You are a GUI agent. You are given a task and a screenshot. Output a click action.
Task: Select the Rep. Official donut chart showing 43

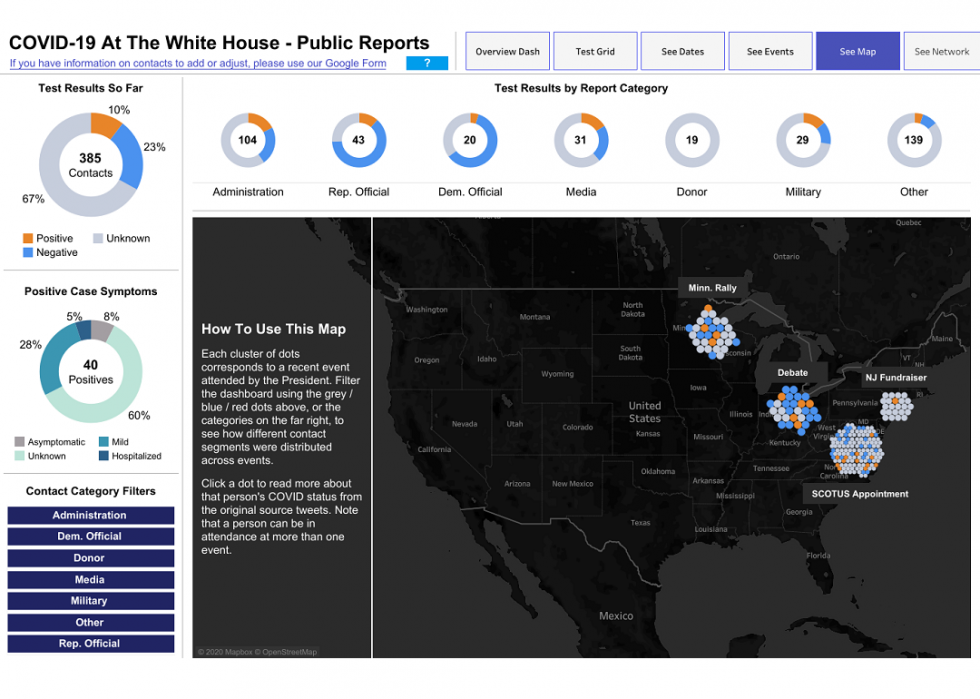(x=359, y=140)
